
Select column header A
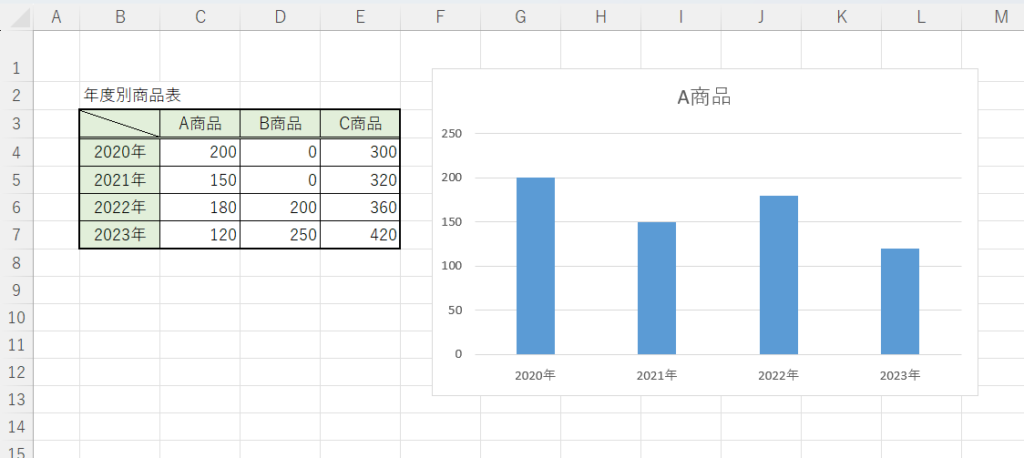point(56,16)
